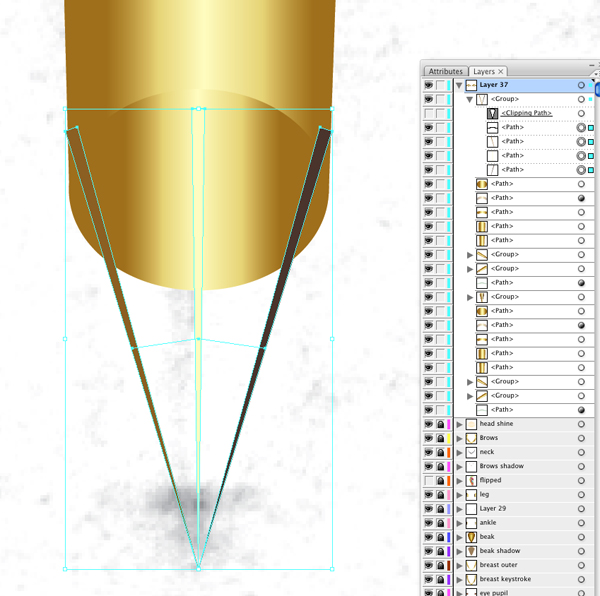This screenshot has height=596, width=600.
Task: Unlock the head shine layer lock icon
Action: (440, 424)
